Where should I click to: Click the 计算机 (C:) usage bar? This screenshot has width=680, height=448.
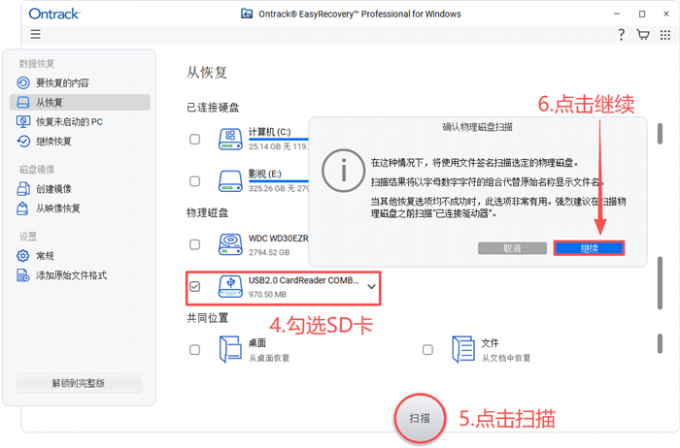(x=278, y=139)
